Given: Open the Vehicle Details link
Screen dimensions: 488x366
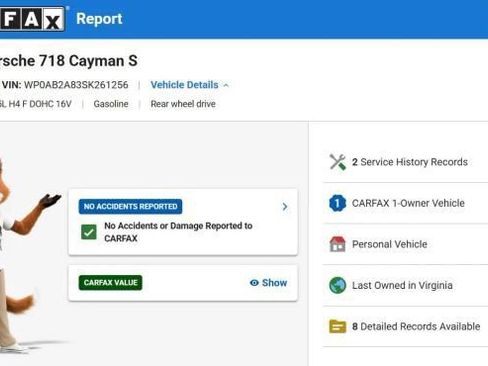Looking at the screenshot, I should point(184,85).
